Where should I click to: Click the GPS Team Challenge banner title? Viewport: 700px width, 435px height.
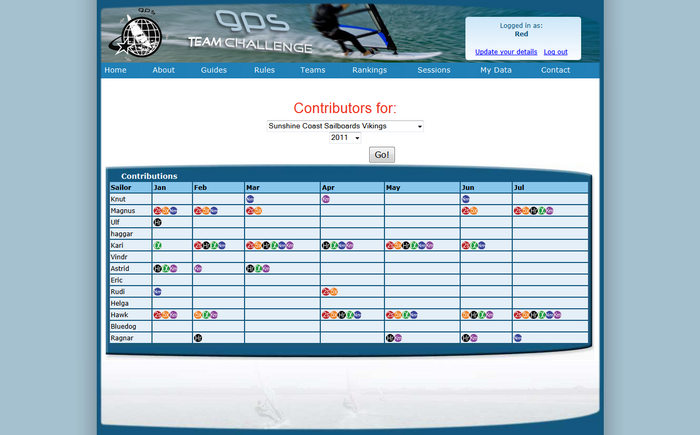tap(250, 35)
